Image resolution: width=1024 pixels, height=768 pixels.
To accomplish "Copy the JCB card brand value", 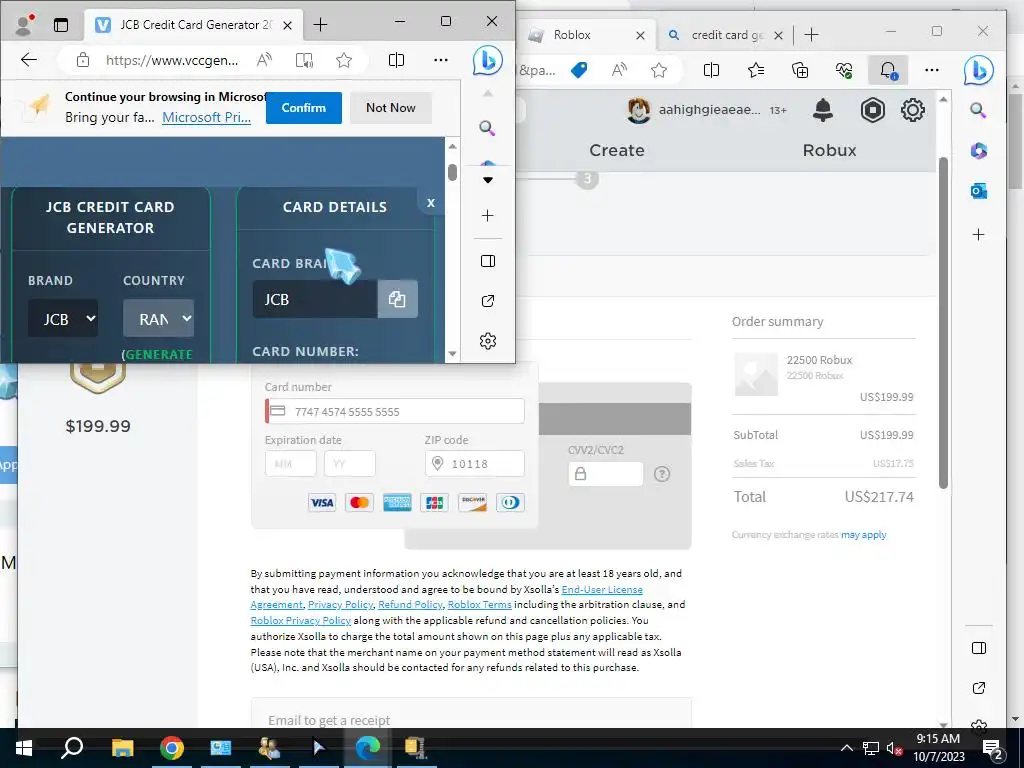I will tap(398, 299).
